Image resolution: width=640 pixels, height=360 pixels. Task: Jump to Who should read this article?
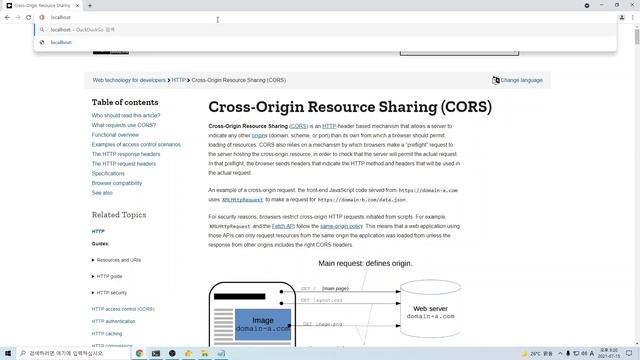click(x=126, y=116)
